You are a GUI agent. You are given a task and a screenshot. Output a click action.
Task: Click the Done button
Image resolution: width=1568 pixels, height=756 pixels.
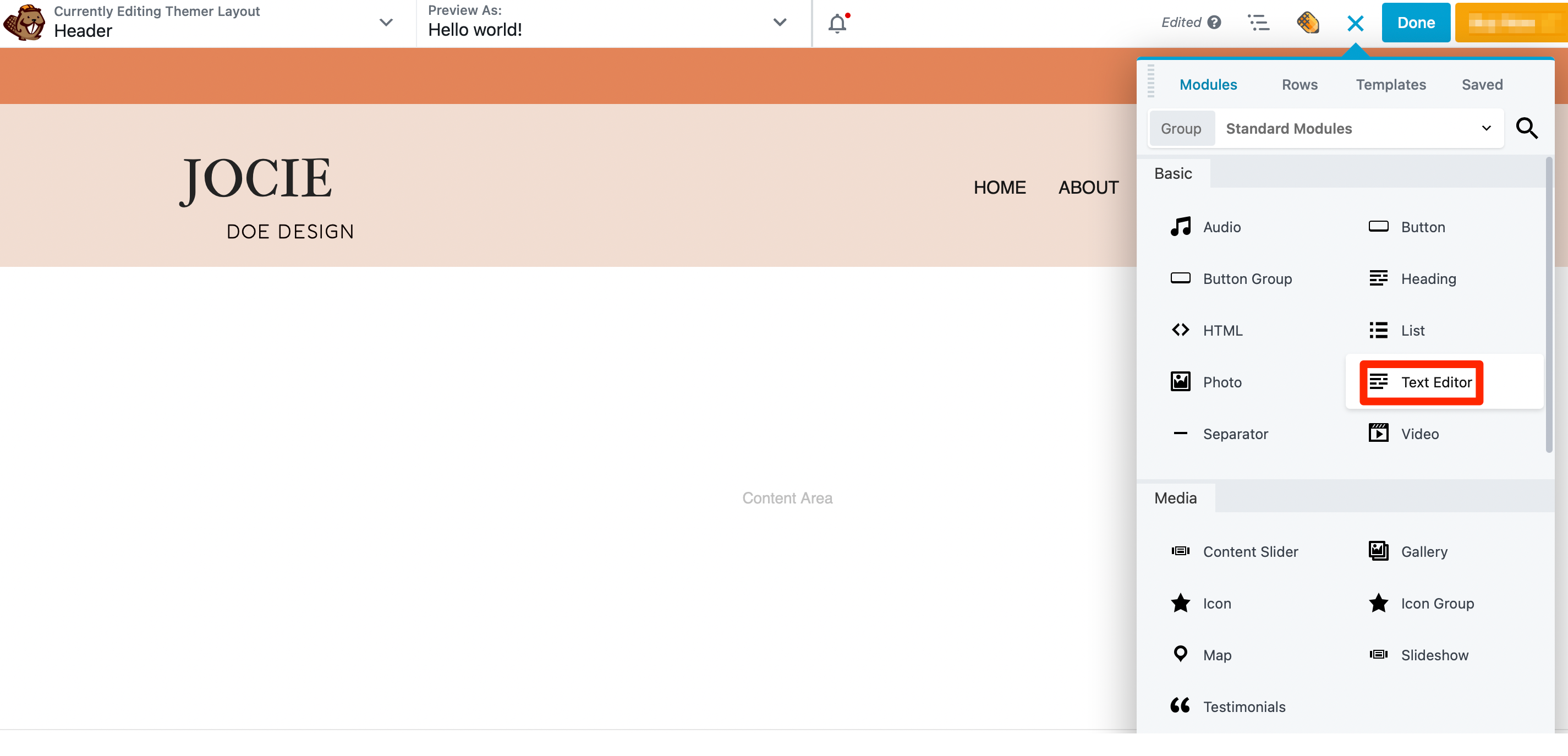click(1415, 23)
